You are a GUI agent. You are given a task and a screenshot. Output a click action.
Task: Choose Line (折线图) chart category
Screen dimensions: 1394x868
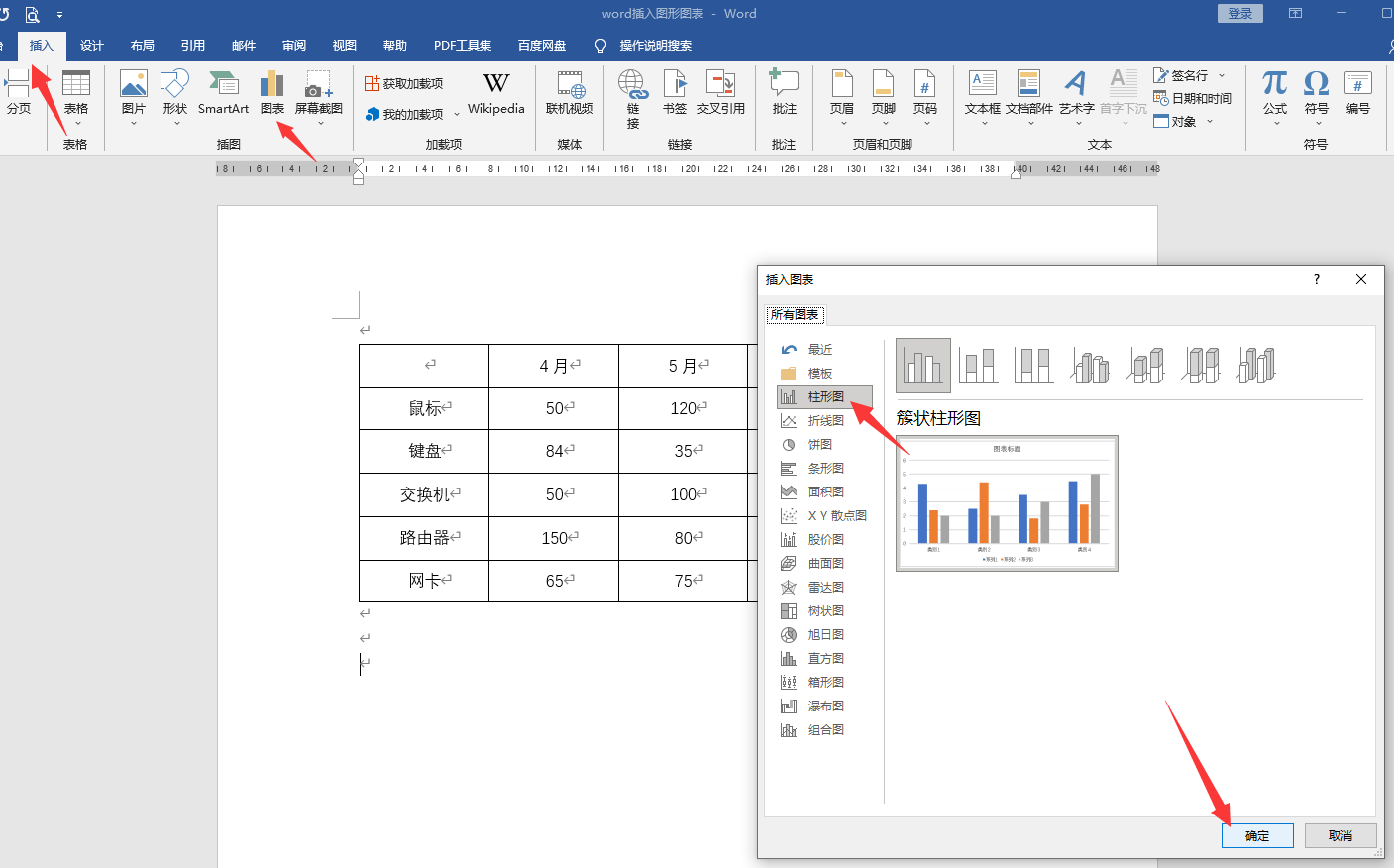pyautogui.click(x=824, y=421)
